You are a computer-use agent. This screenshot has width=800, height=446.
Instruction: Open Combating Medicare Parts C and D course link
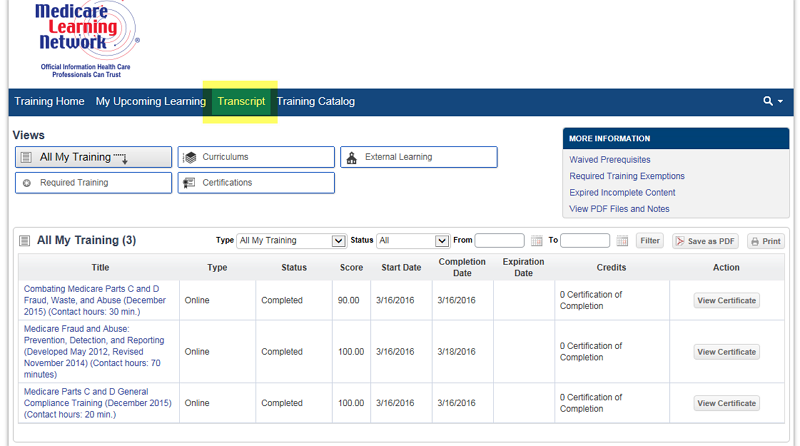tap(95, 300)
